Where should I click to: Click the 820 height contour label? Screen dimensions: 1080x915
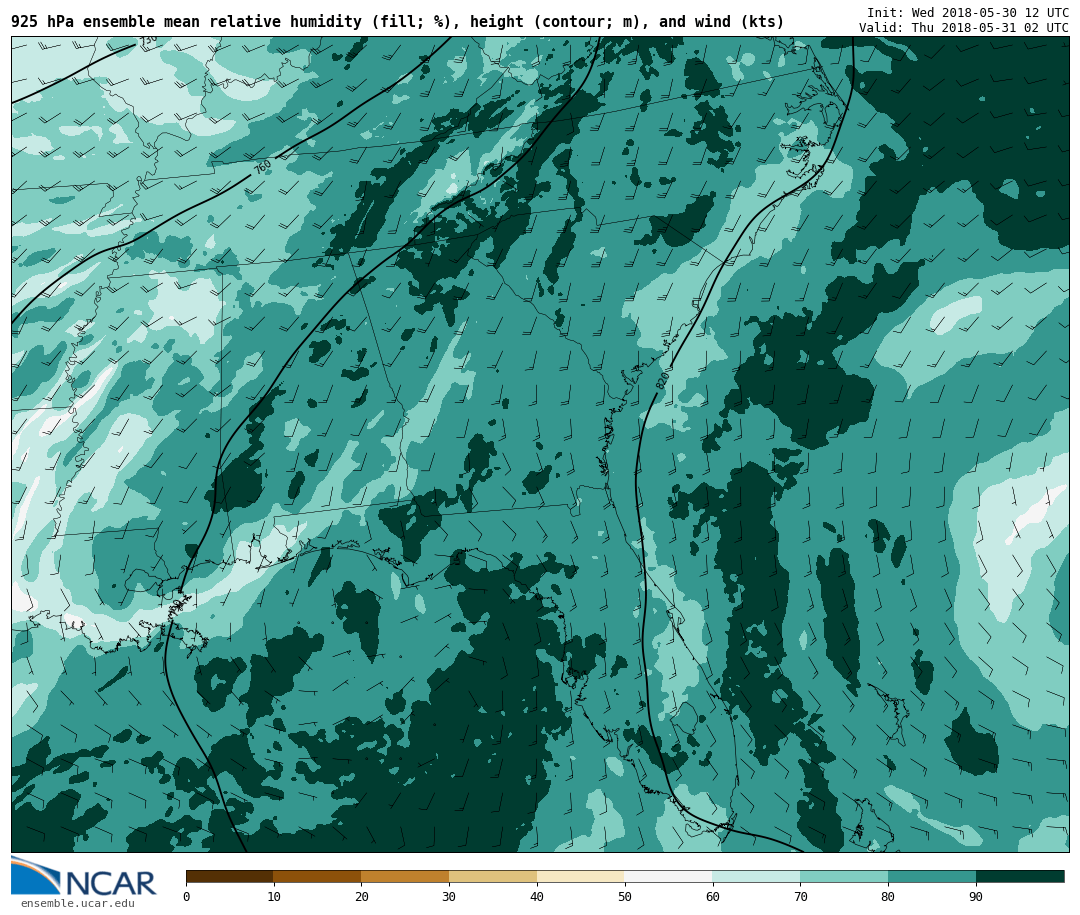663,380
